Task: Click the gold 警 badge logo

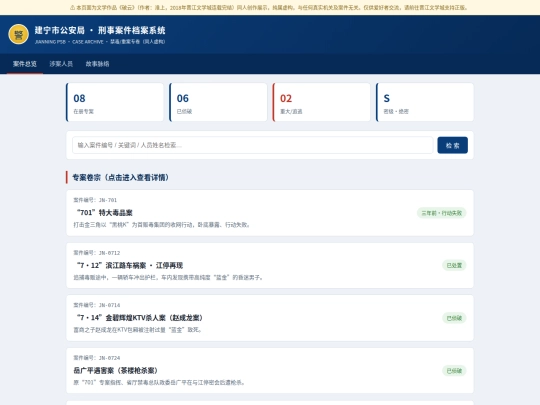Action: pos(19,34)
